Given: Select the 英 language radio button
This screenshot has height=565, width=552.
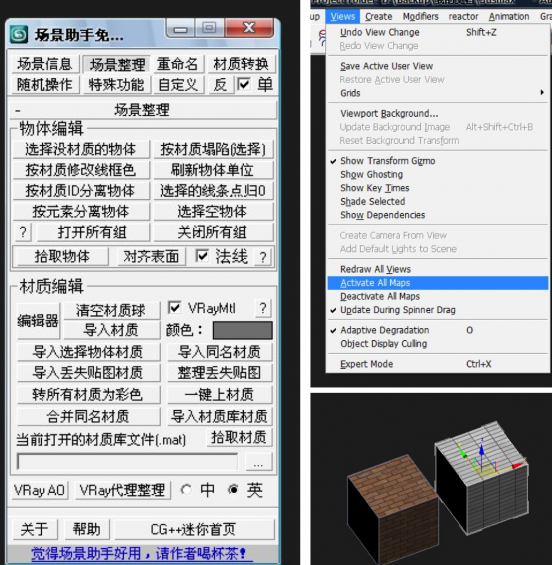Looking at the screenshot, I should point(233,490).
